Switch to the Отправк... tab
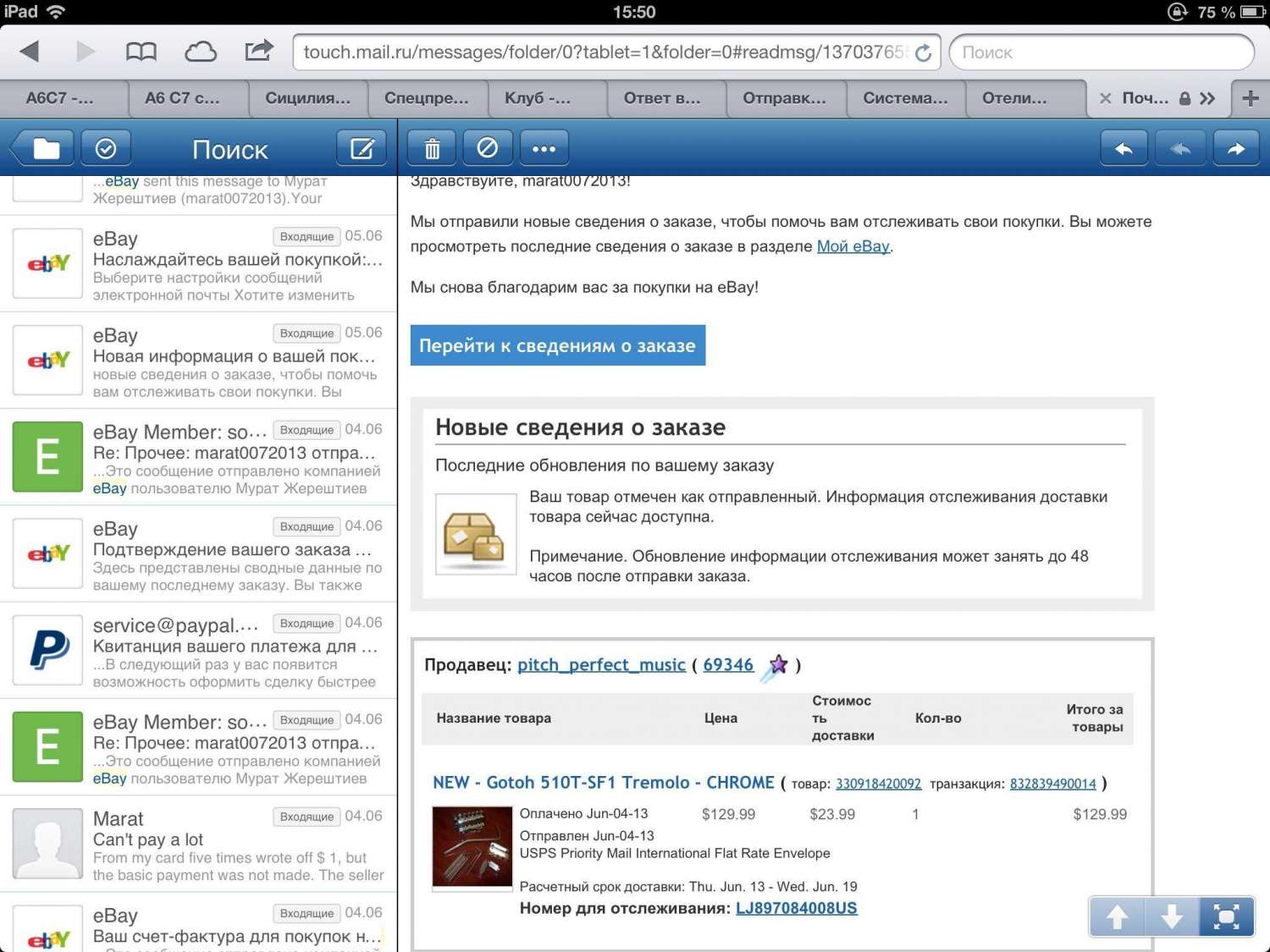The width and height of the screenshot is (1270, 952). [x=786, y=98]
